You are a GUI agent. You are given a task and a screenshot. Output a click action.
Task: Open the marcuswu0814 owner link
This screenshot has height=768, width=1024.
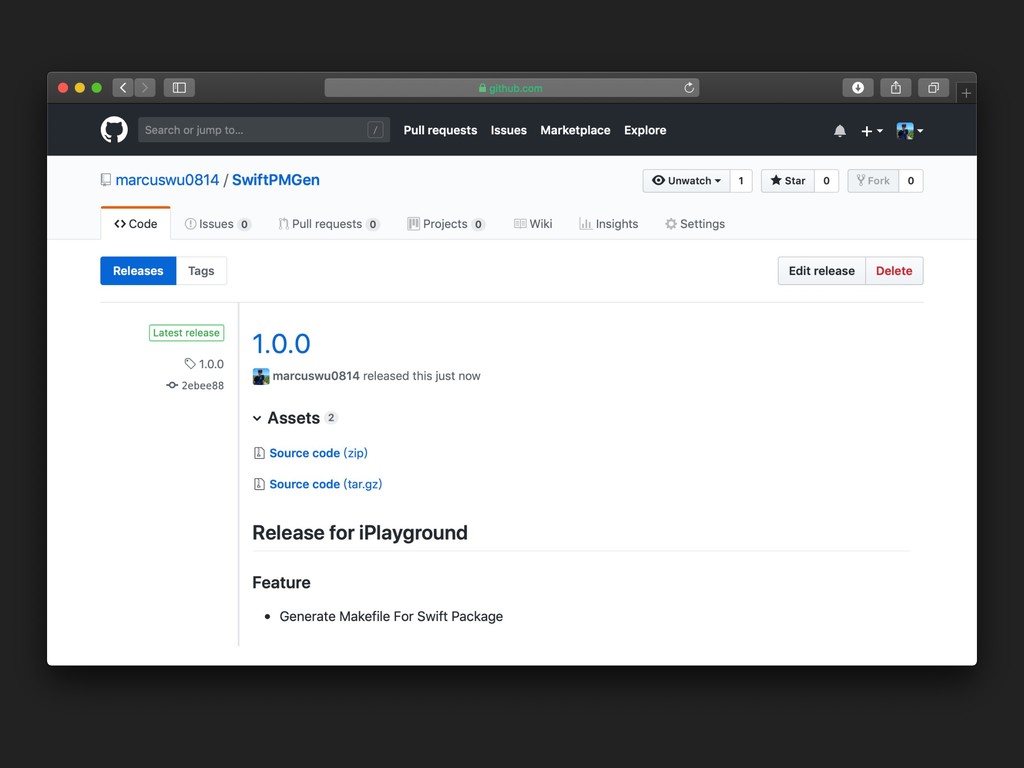click(x=167, y=180)
